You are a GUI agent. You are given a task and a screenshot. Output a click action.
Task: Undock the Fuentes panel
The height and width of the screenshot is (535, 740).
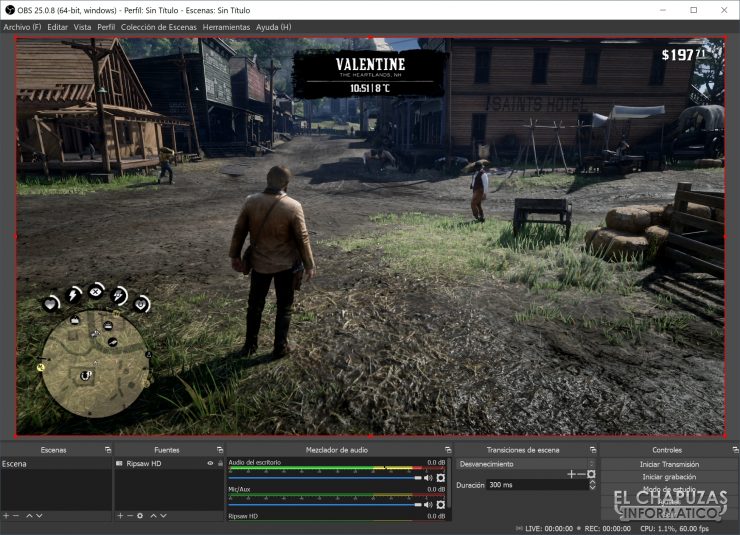[219, 450]
